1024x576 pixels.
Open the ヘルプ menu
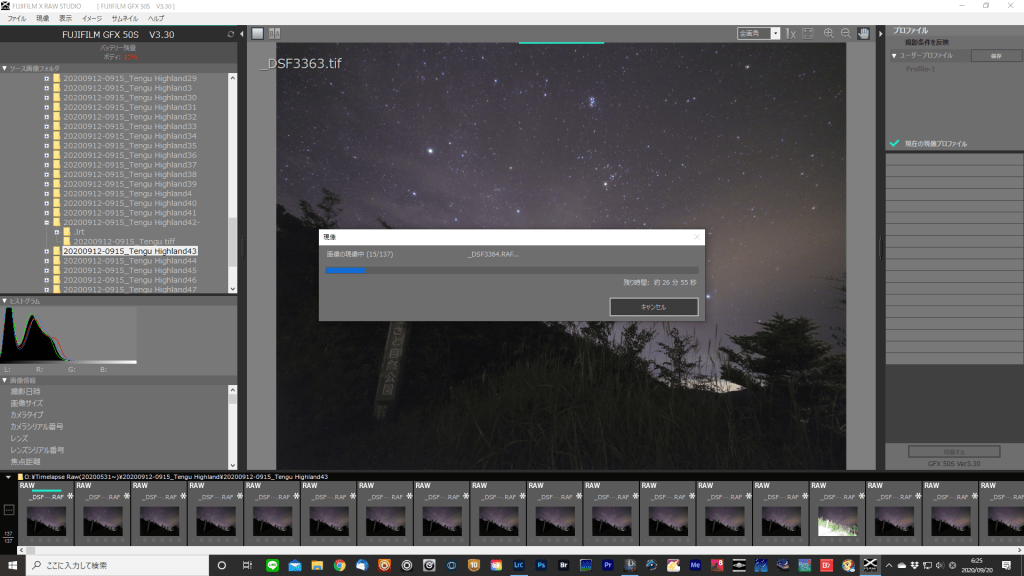156,18
